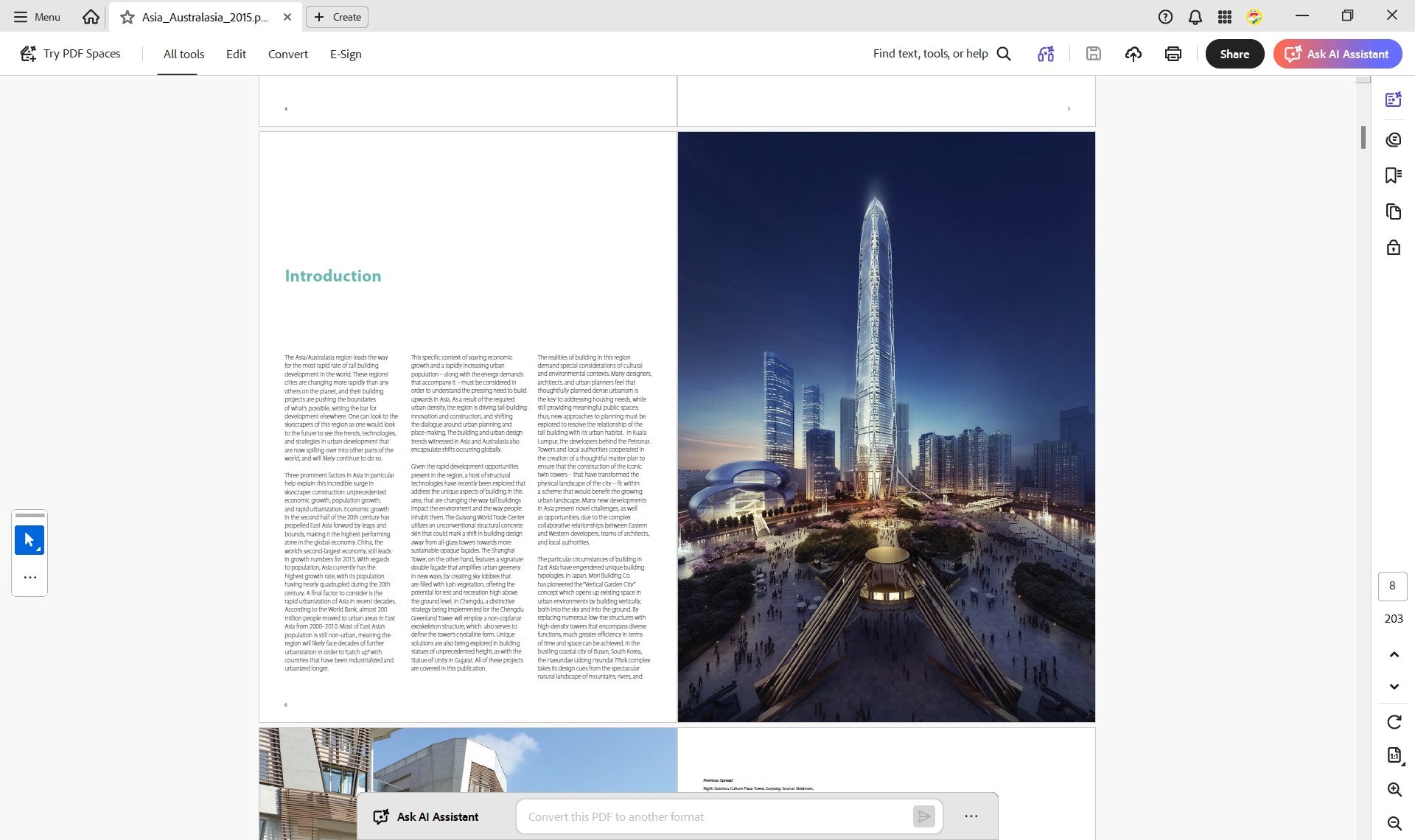Go to next page with down chevron
Screen dimensions: 1415x840
(1394, 686)
